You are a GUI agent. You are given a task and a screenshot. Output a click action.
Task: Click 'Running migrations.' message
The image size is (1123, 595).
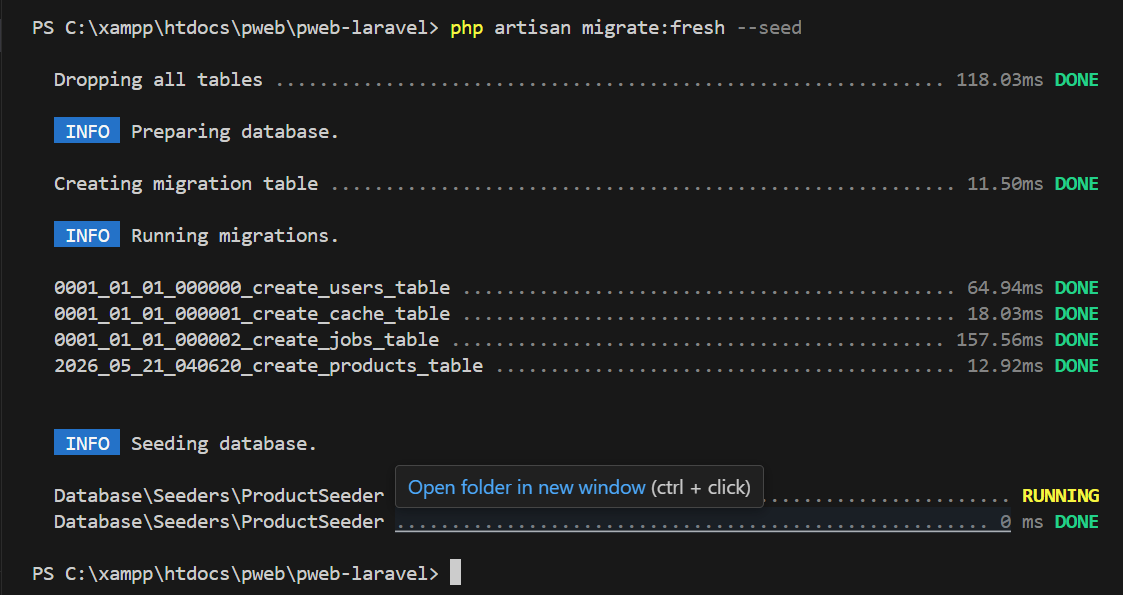click(235, 236)
